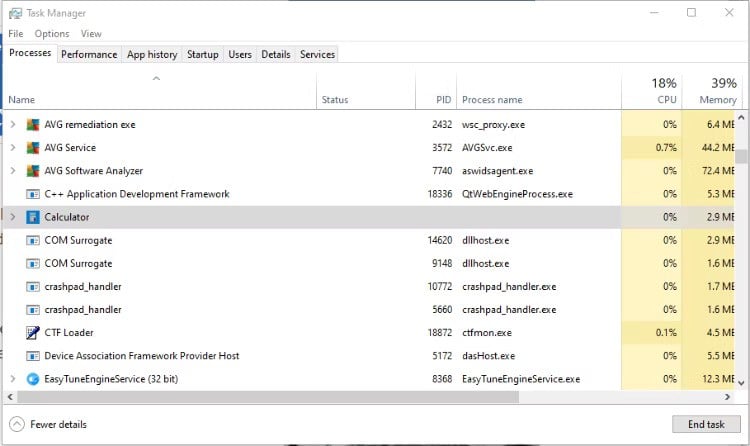750x446 pixels.
Task: Expand the Calculator process group
Action: tap(13, 217)
